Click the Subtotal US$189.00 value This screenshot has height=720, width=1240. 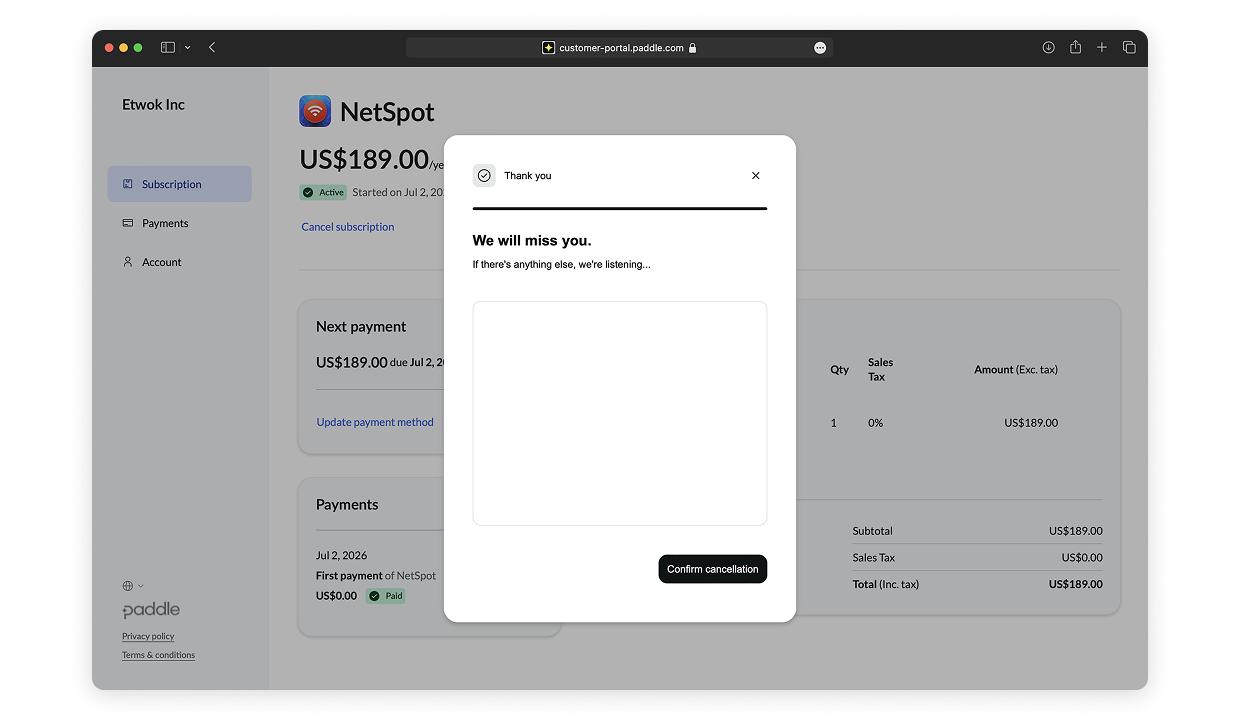point(1075,531)
